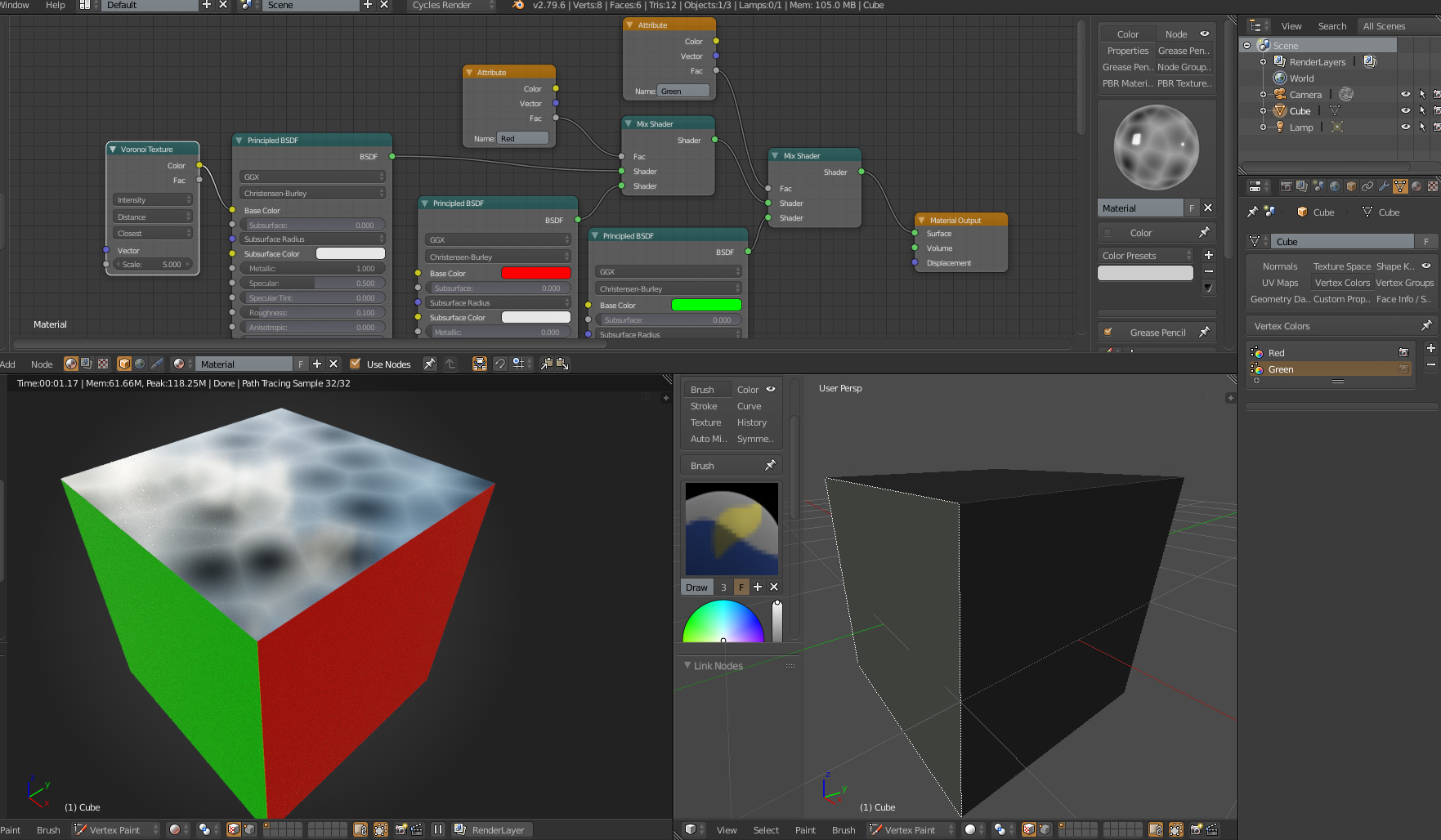Screen dimensions: 1441x840
Task: Open the World properties tab icon
Action: pos(1335,186)
